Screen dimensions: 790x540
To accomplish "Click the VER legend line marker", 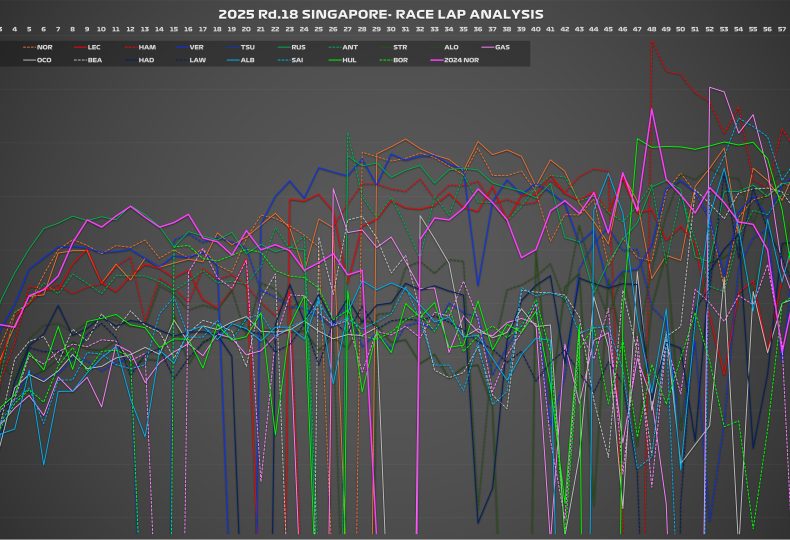I will 180,47.
